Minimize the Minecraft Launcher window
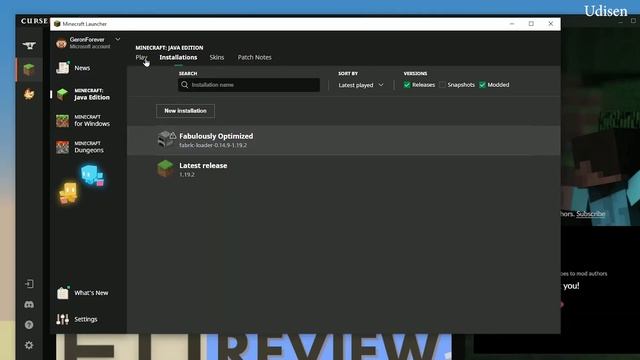This screenshot has width=640, height=360. coord(512,24)
